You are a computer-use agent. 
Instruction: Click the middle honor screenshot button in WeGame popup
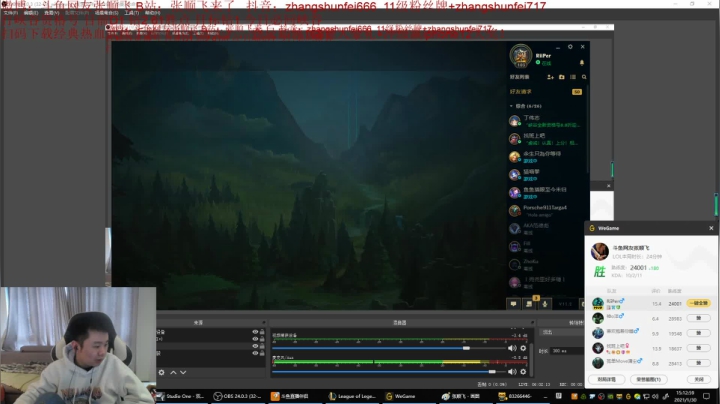(648, 379)
